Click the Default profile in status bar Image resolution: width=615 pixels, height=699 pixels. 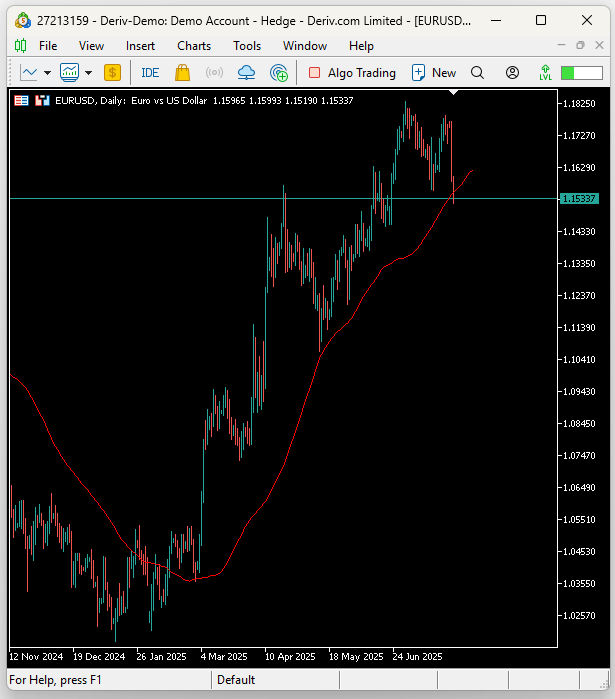pos(236,680)
